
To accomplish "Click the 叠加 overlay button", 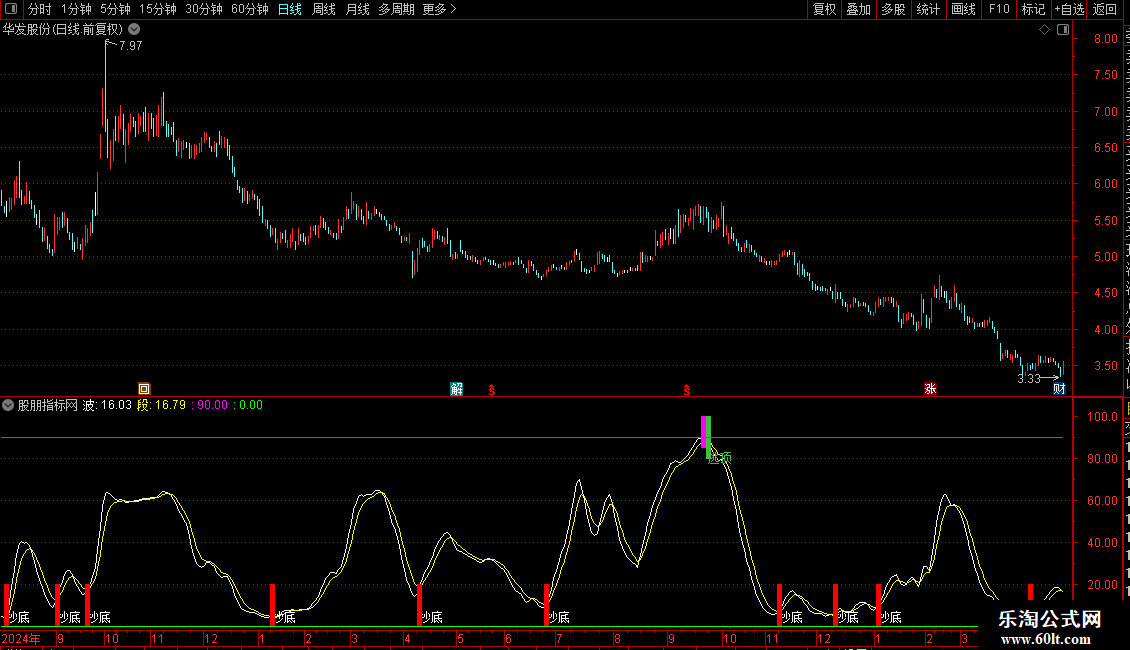I will click(x=858, y=9).
